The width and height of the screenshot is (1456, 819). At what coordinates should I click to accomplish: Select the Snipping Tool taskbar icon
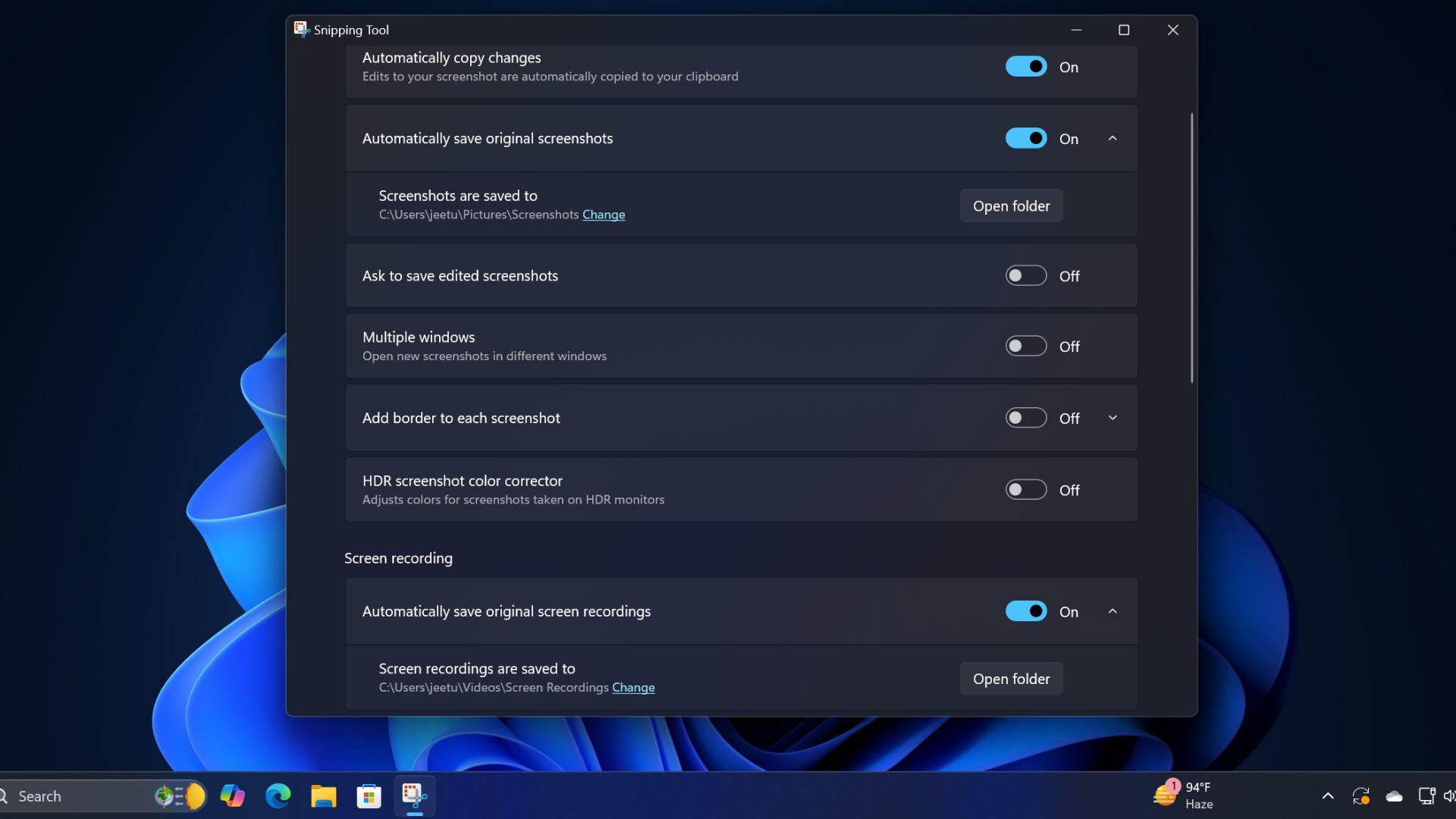(415, 795)
